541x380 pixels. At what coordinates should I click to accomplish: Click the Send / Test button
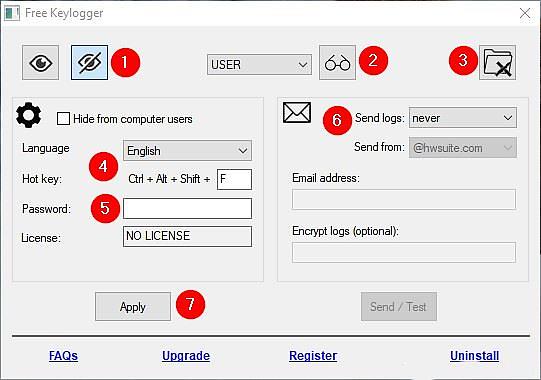click(x=399, y=306)
